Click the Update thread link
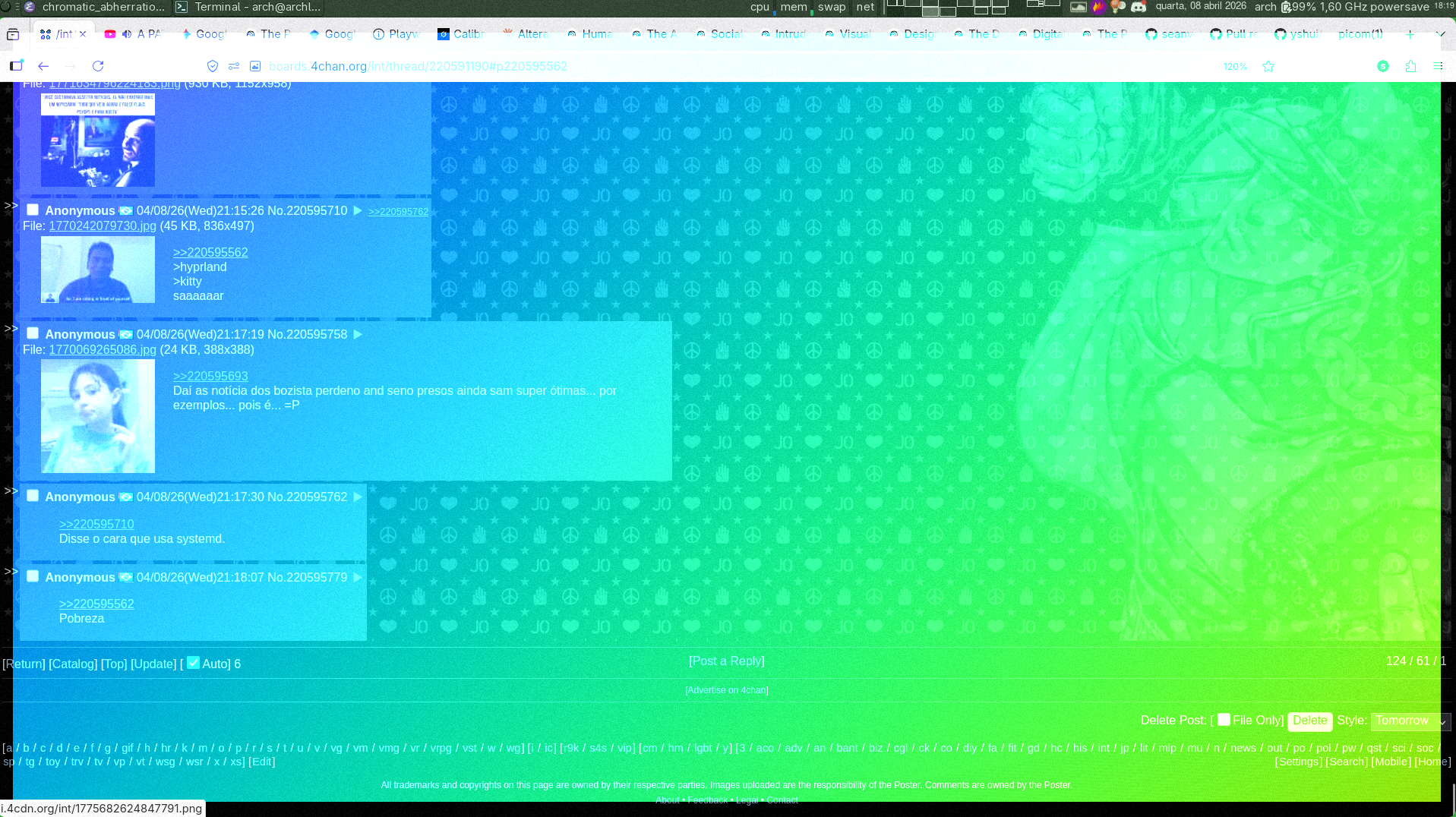1456x817 pixels. point(153,664)
